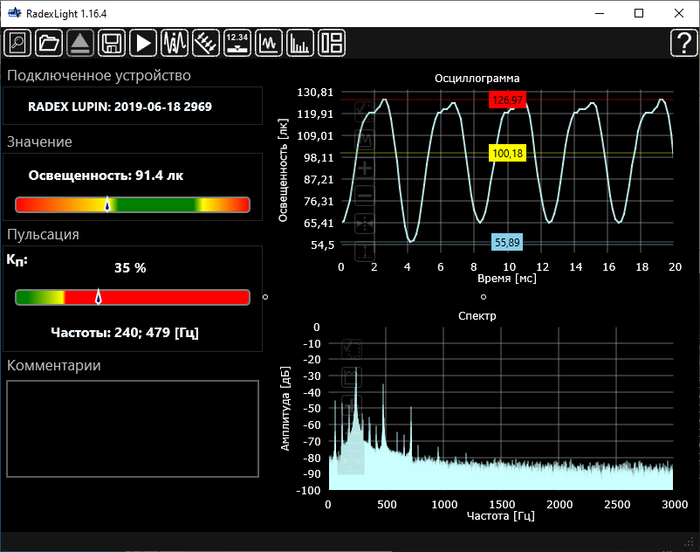
Task: Open a saved file with folder icon
Action: pyautogui.click(x=48, y=42)
